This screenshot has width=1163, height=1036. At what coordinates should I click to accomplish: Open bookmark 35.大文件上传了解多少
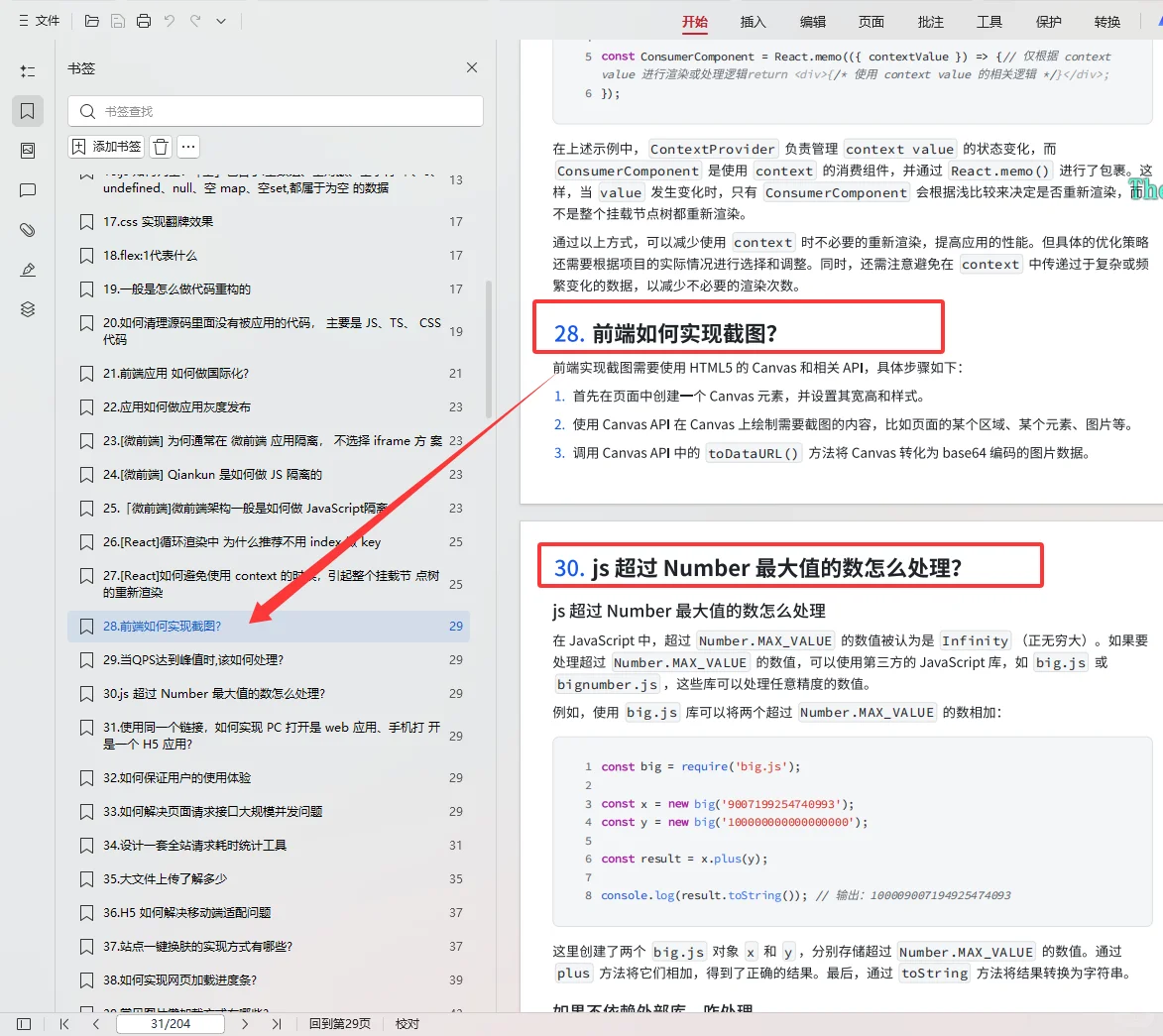[x=269, y=878]
